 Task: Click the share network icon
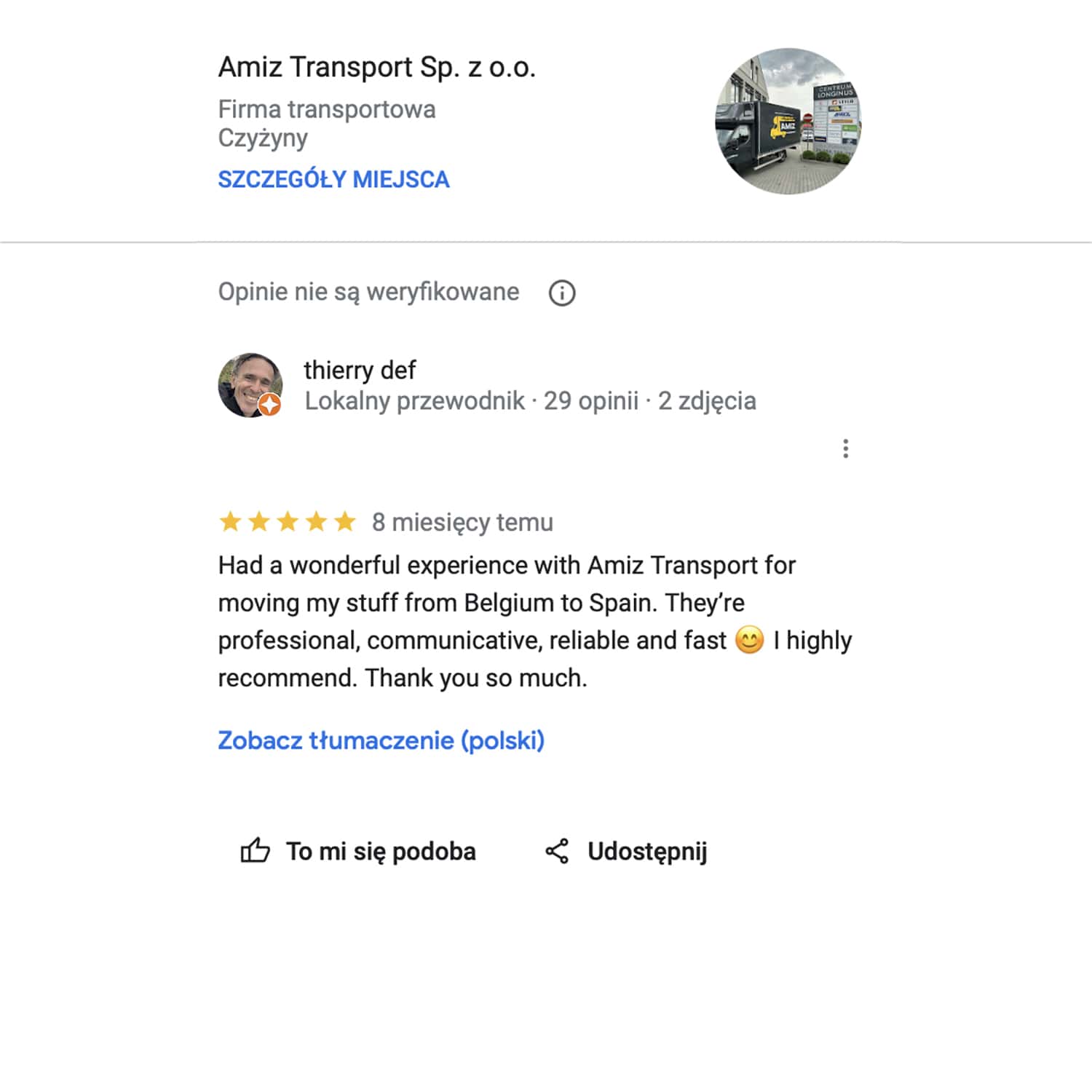pyautogui.click(x=557, y=851)
